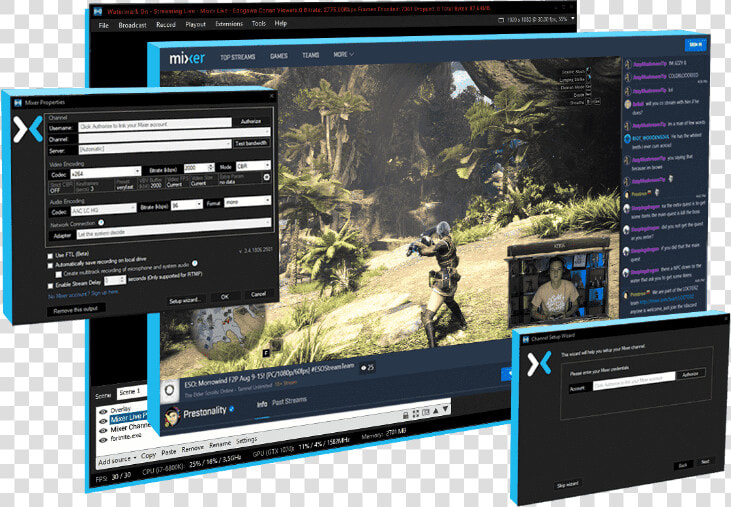Click the large Mixer X logo in Mixer Properties

coord(28,129)
